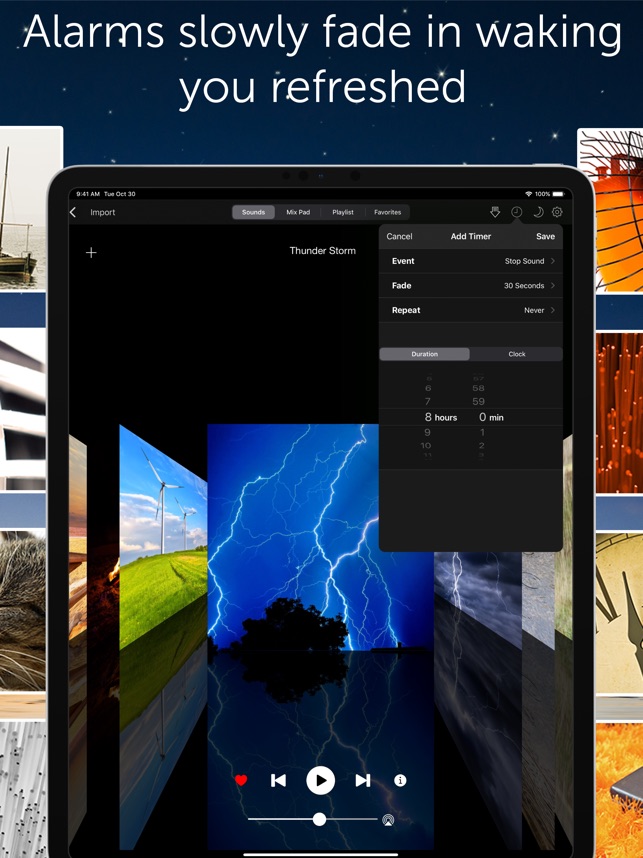Image resolution: width=643 pixels, height=858 pixels.
Task: Show sound info with the i icon
Action: click(x=400, y=780)
